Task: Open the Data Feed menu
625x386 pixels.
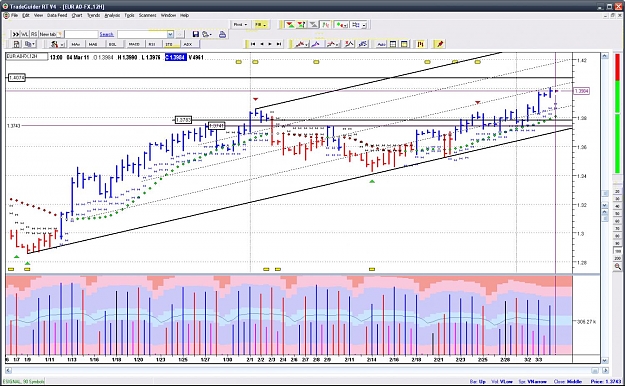Action: tap(57, 15)
